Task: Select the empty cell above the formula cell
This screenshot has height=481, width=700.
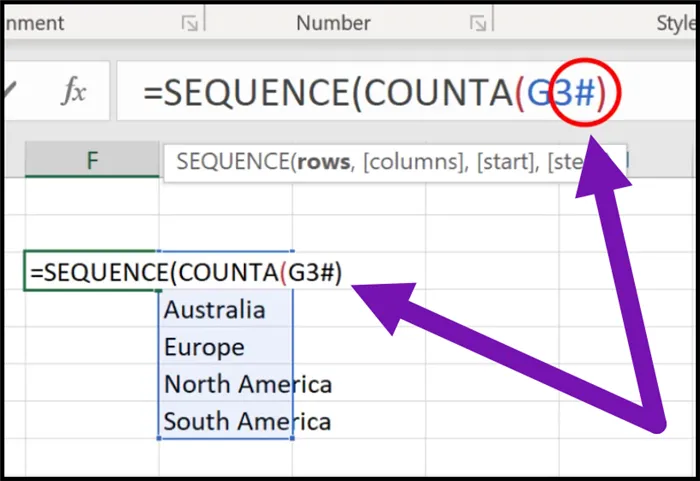Action: (90, 234)
